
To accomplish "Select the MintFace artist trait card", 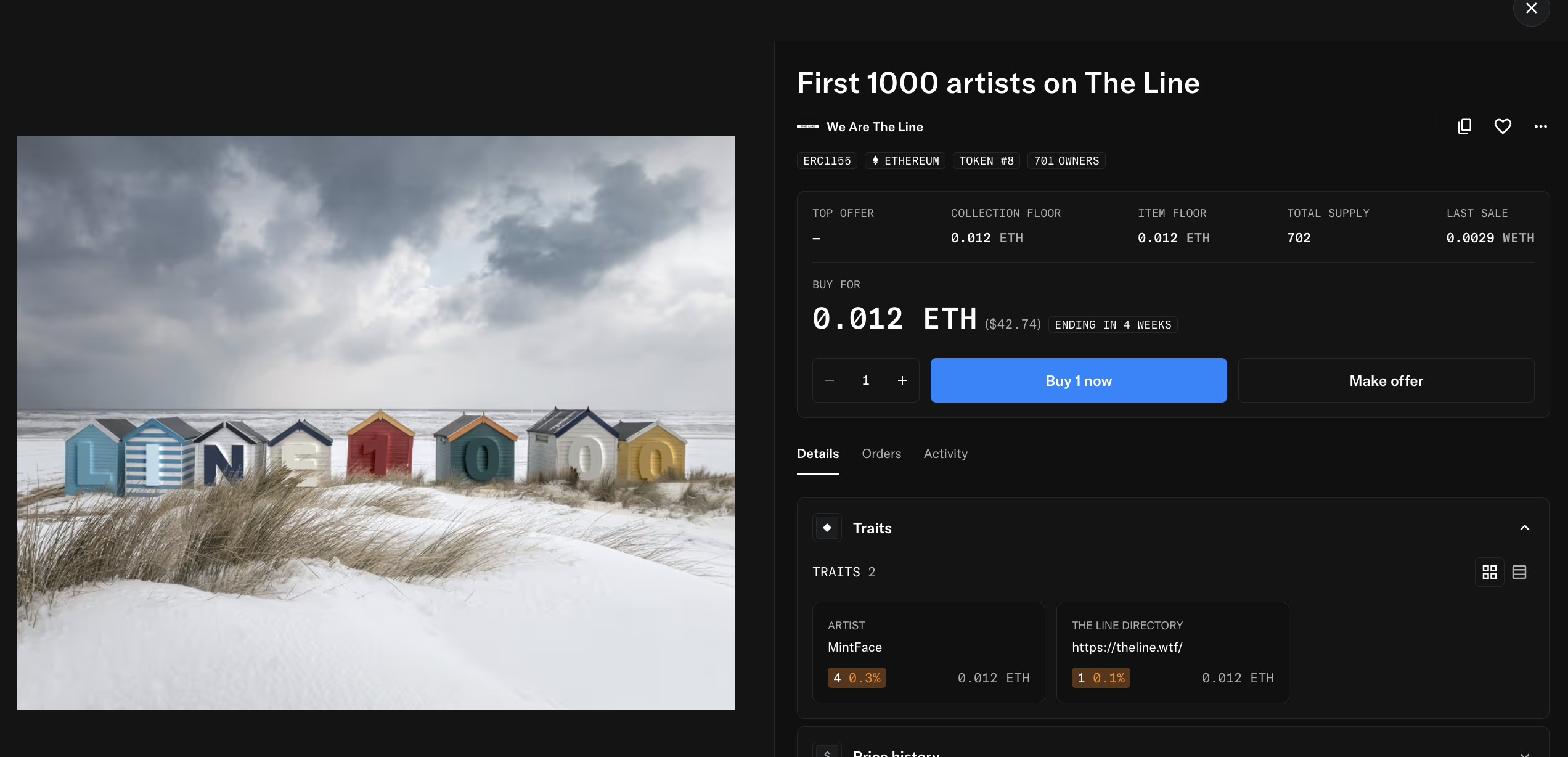I will (928, 652).
